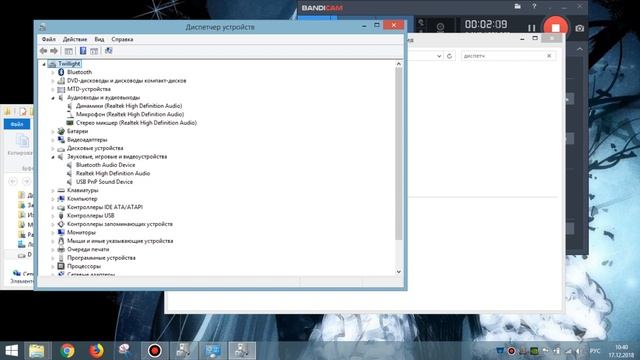The height and width of the screenshot is (360, 640).
Task: Expand the MTD-устройства category
Action: coord(53,89)
